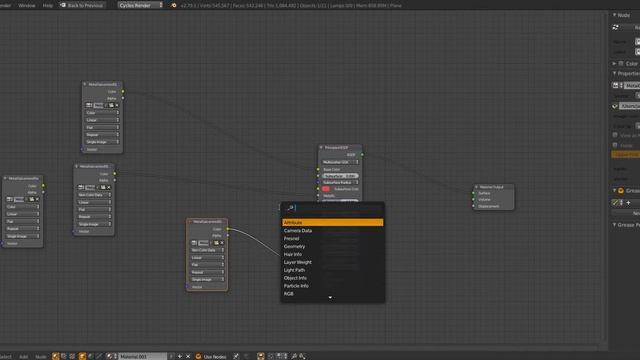Click the node search text field

(x=333, y=208)
